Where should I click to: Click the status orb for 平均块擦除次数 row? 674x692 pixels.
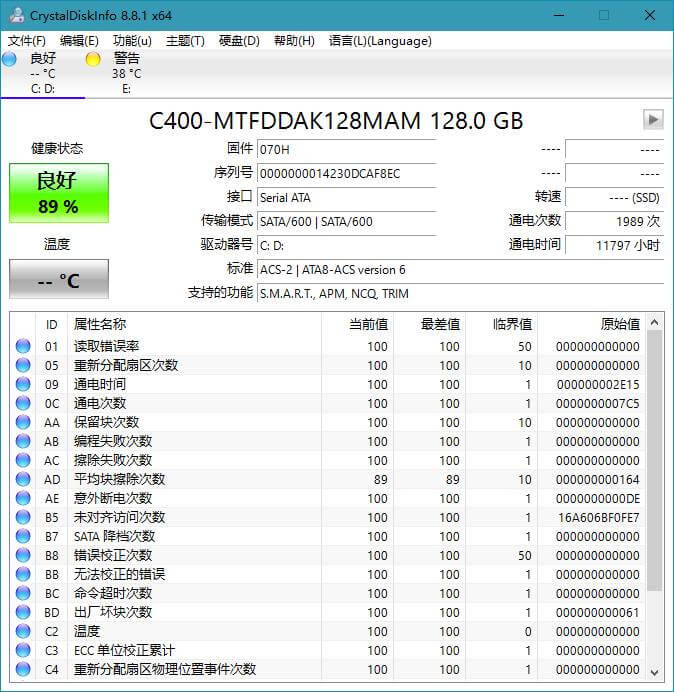pyautogui.click(x=23, y=479)
